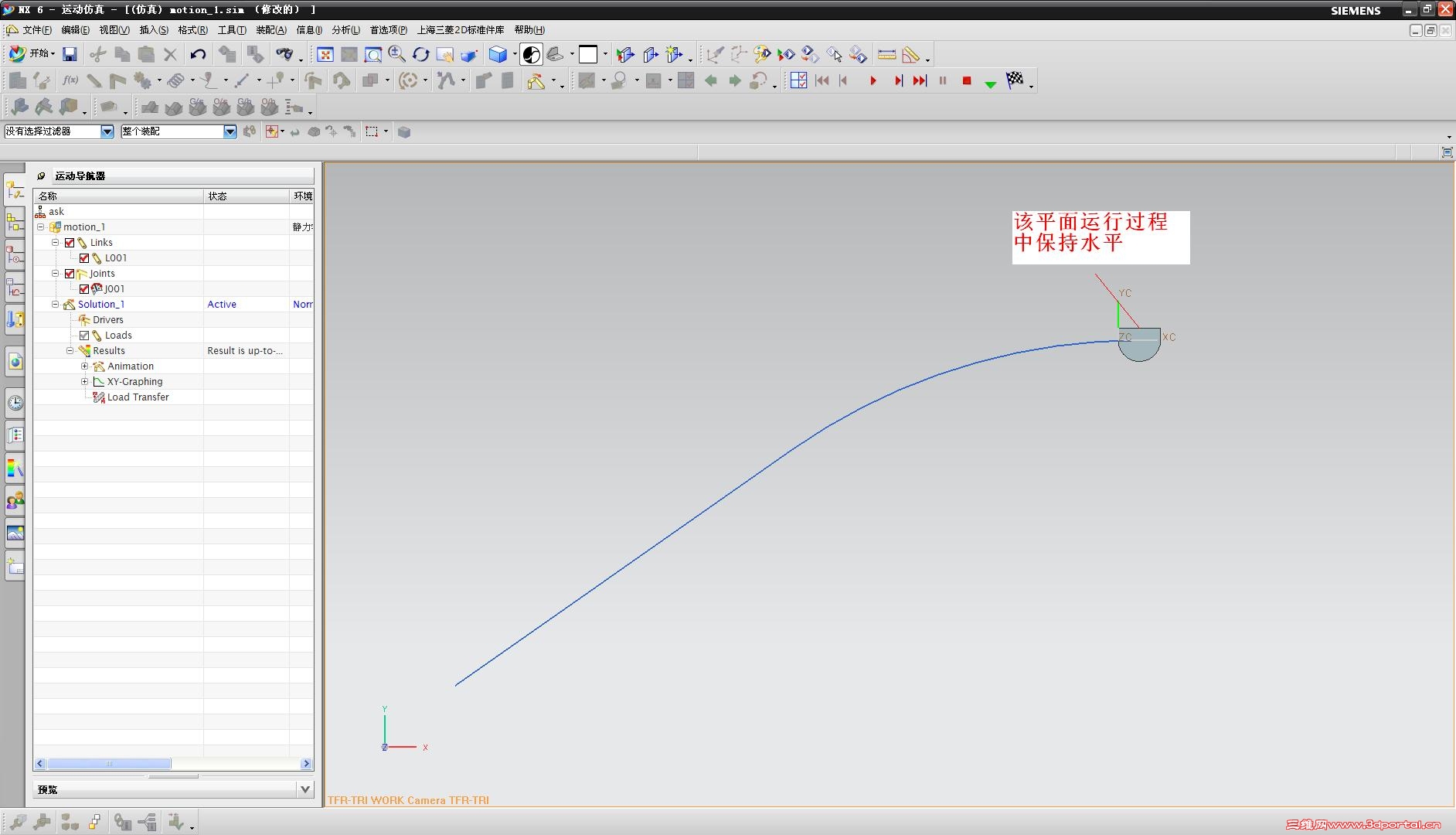The width and height of the screenshot is (1456, 835).
Task: Open the color palette sidebar tab
Action: coord(15,468)
